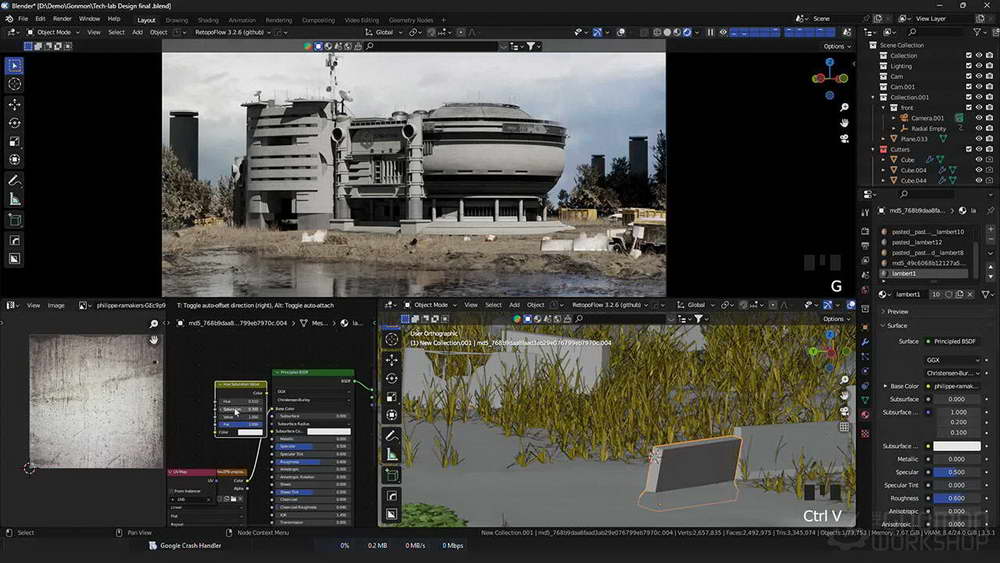Toggle perspective grid icon in lower viewport
Viewport: 1000px width, 563px height.
pyautogui.click(x=844, y=427)
